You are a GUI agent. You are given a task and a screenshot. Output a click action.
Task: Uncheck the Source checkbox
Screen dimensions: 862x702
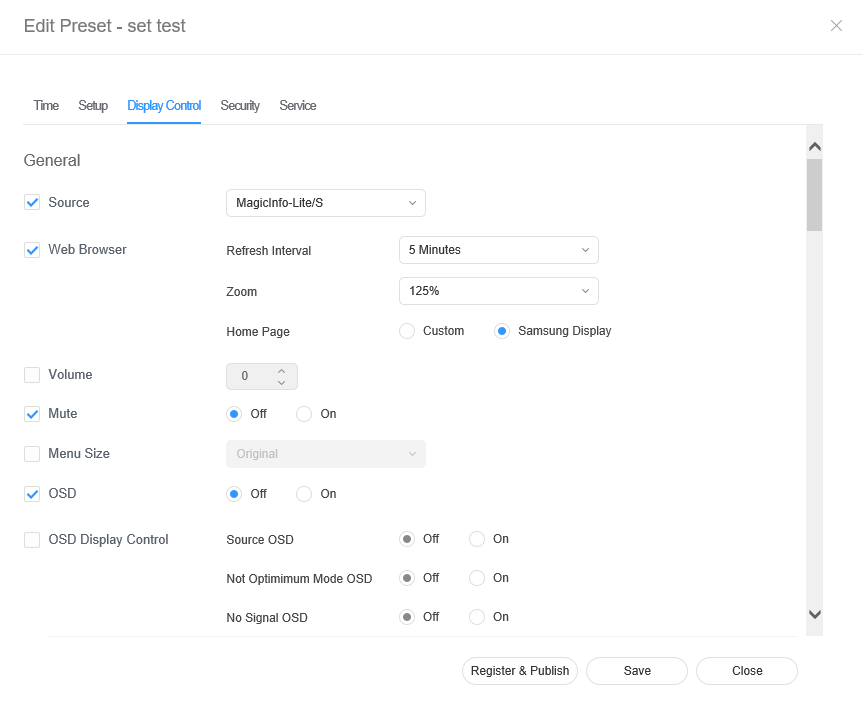pos(32,203)
